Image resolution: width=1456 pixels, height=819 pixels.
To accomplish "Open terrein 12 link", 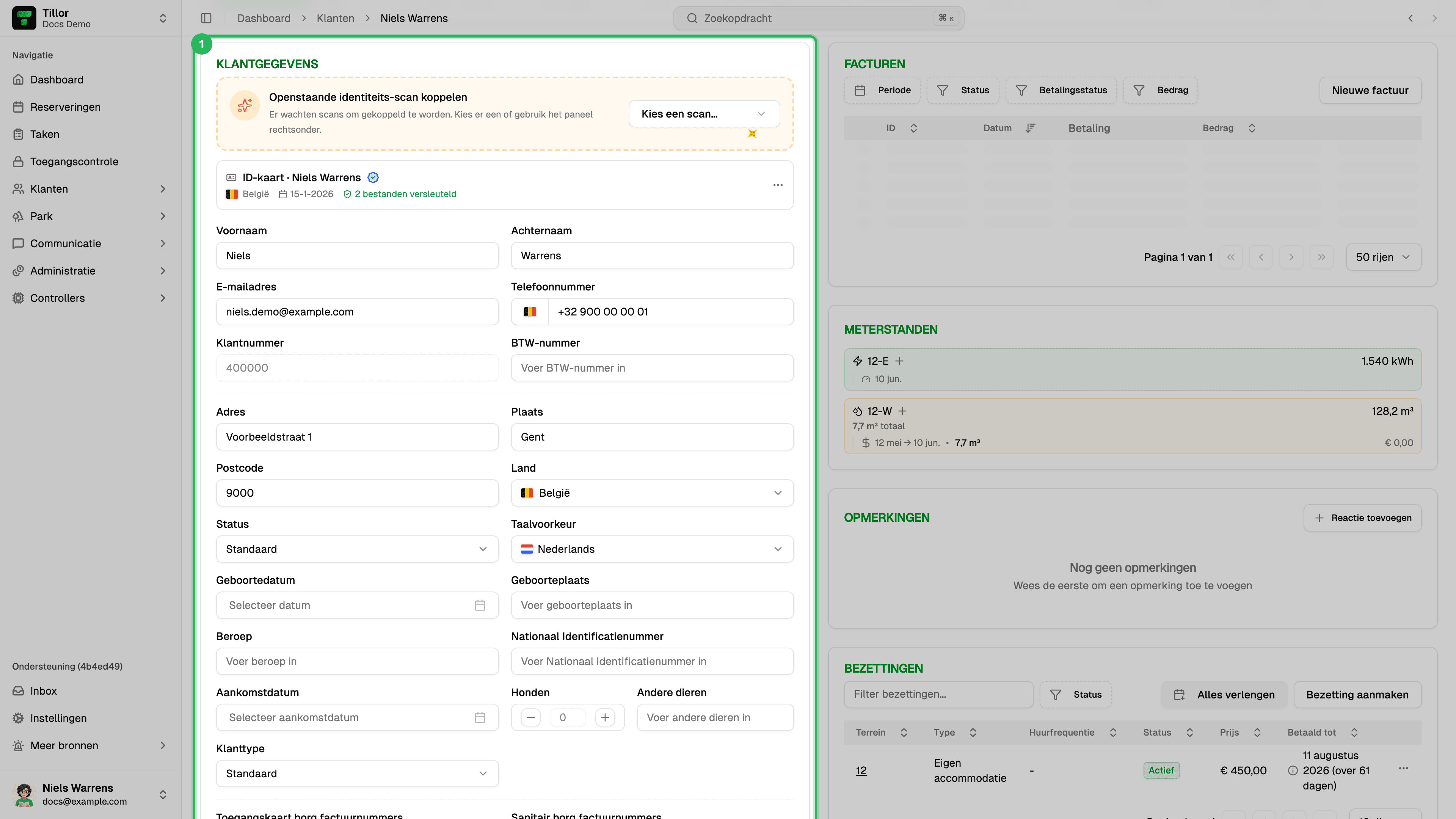I will (861, 770).
